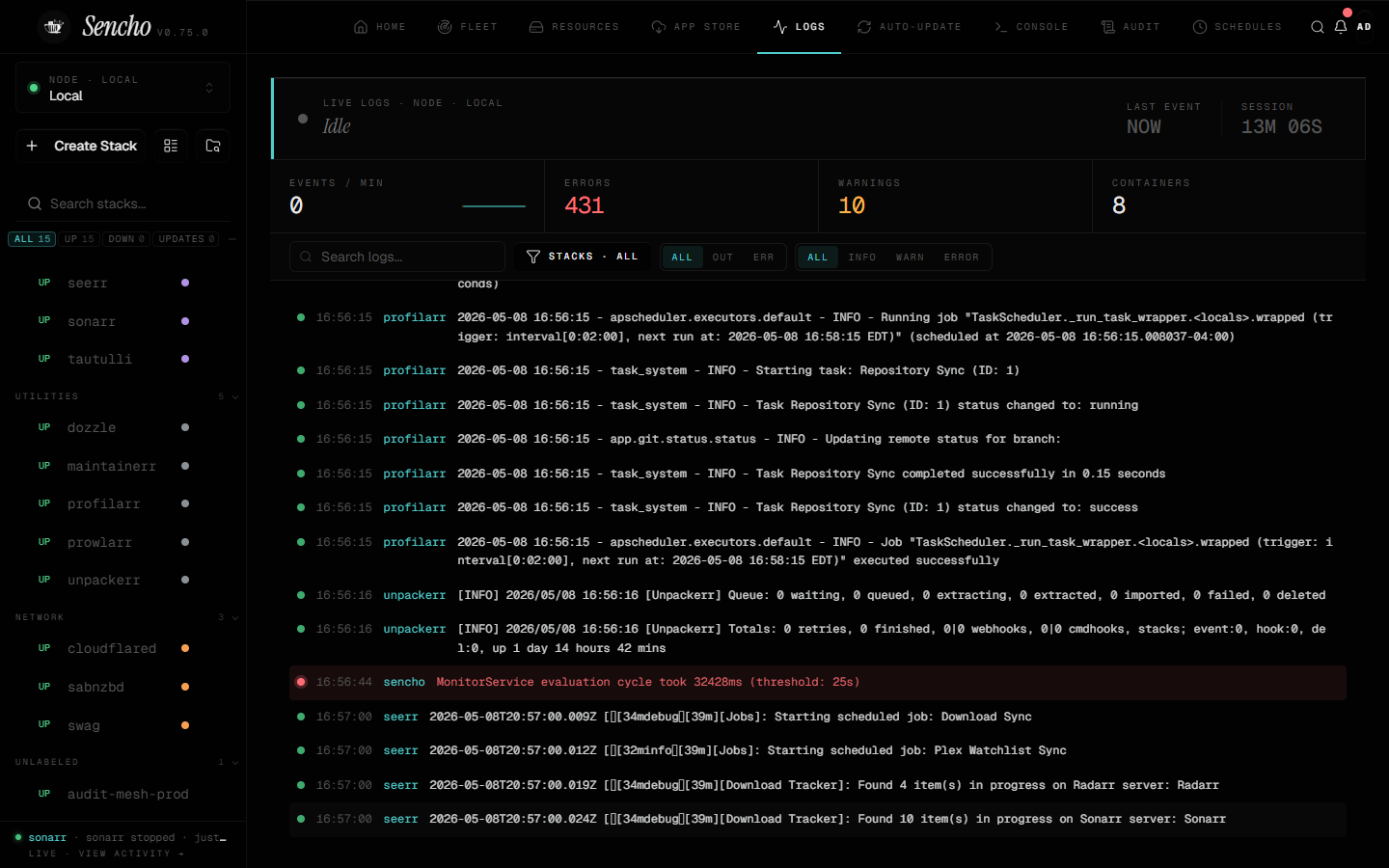1389x868 pixels.
Task: Filter logs by ERROR level
Action: click(x=962, y=258)
